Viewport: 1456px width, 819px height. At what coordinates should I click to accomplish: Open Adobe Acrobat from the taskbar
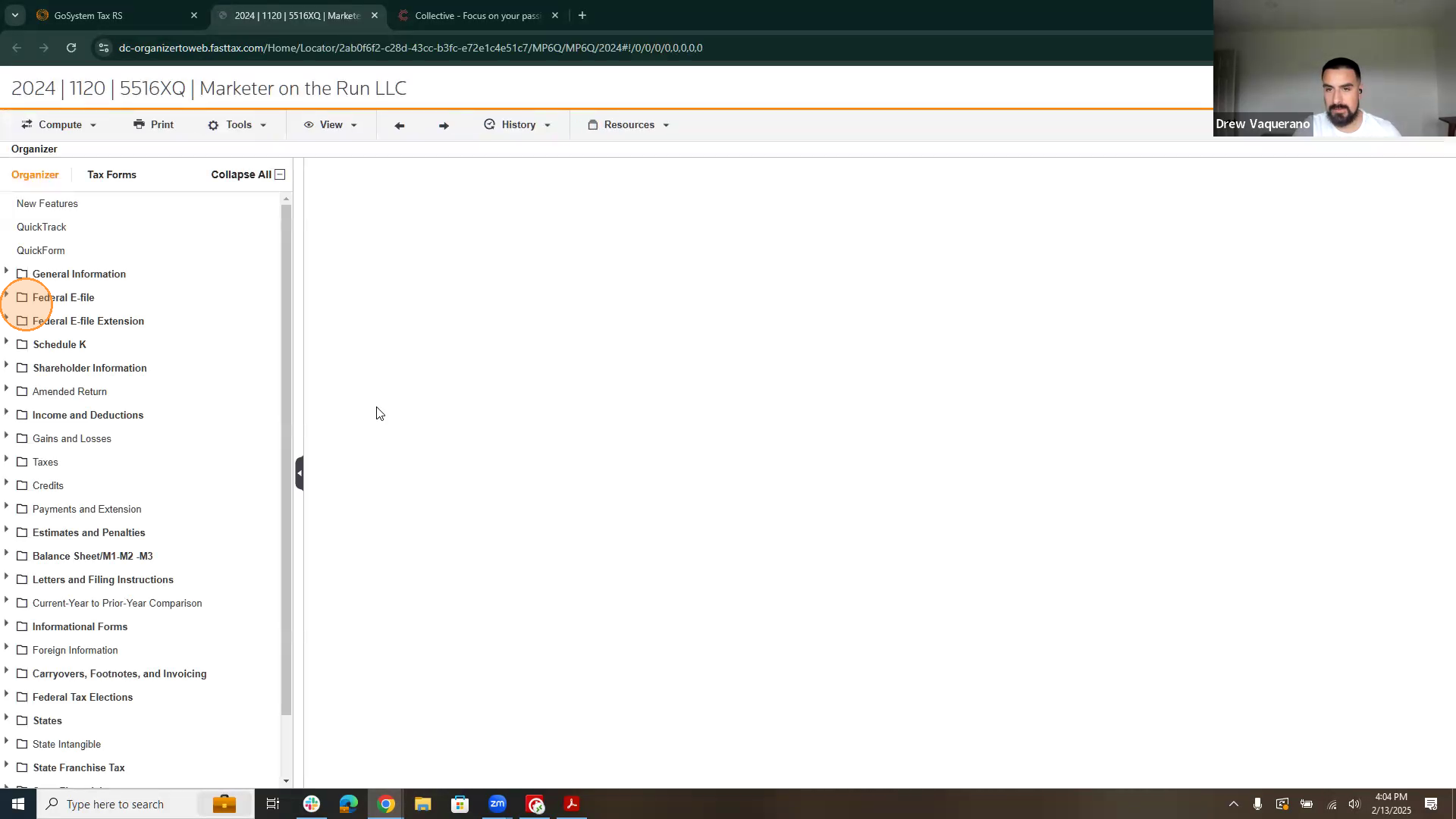(x=572, y=804)
